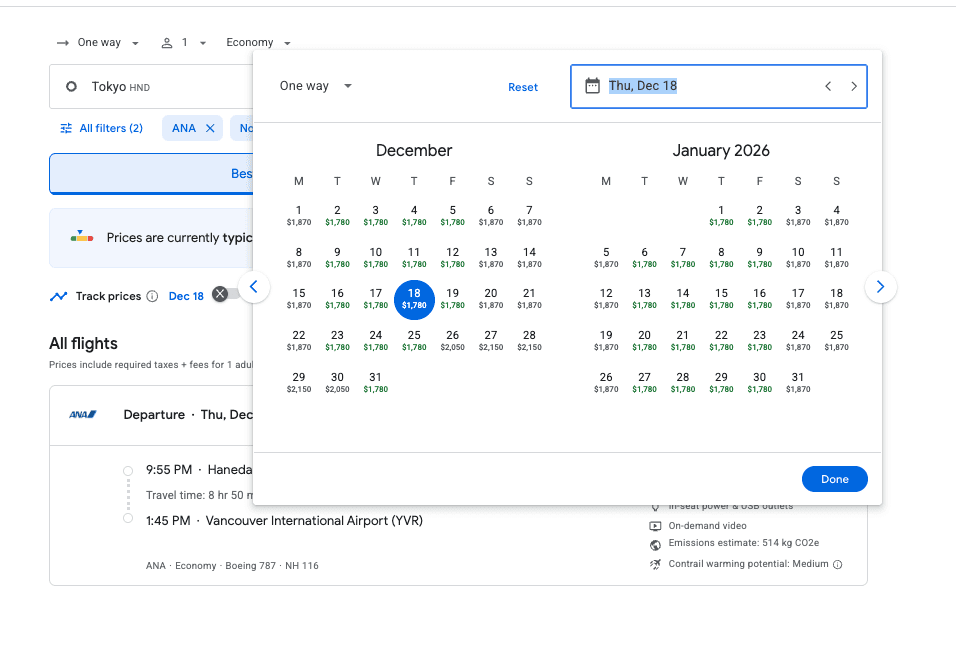Click contrail warming potential info icon
This screenshot has height=666, width=956.
tap(838, 564)
